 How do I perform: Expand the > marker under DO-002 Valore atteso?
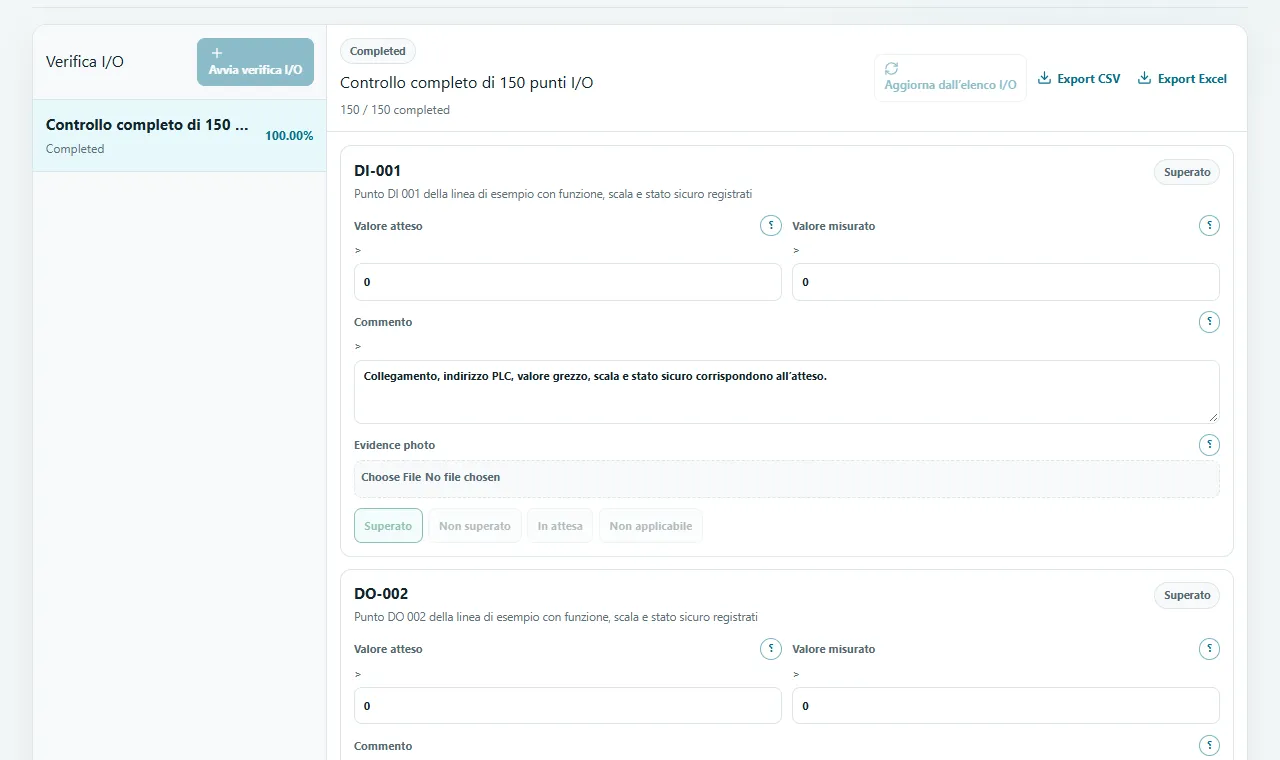pos(357,674)
